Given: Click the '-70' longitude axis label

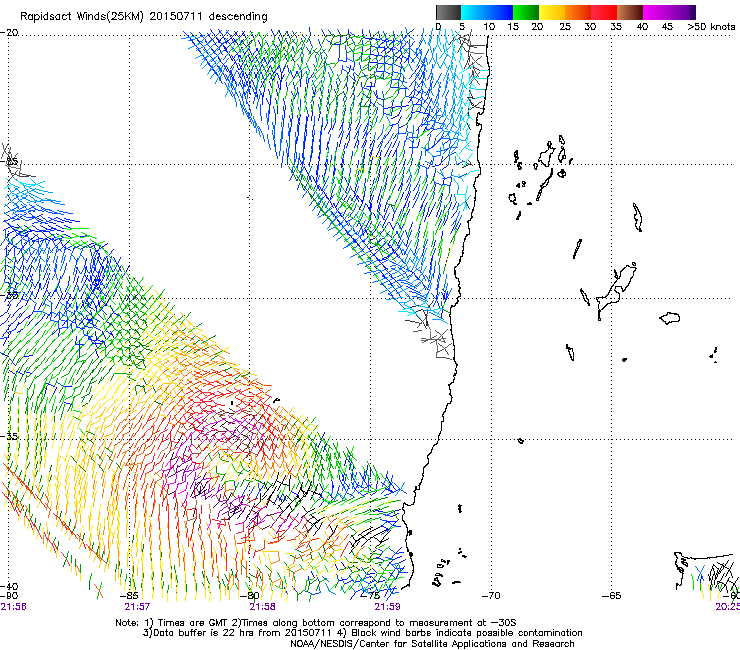Looking at the screenshot, I should [491, 596].
